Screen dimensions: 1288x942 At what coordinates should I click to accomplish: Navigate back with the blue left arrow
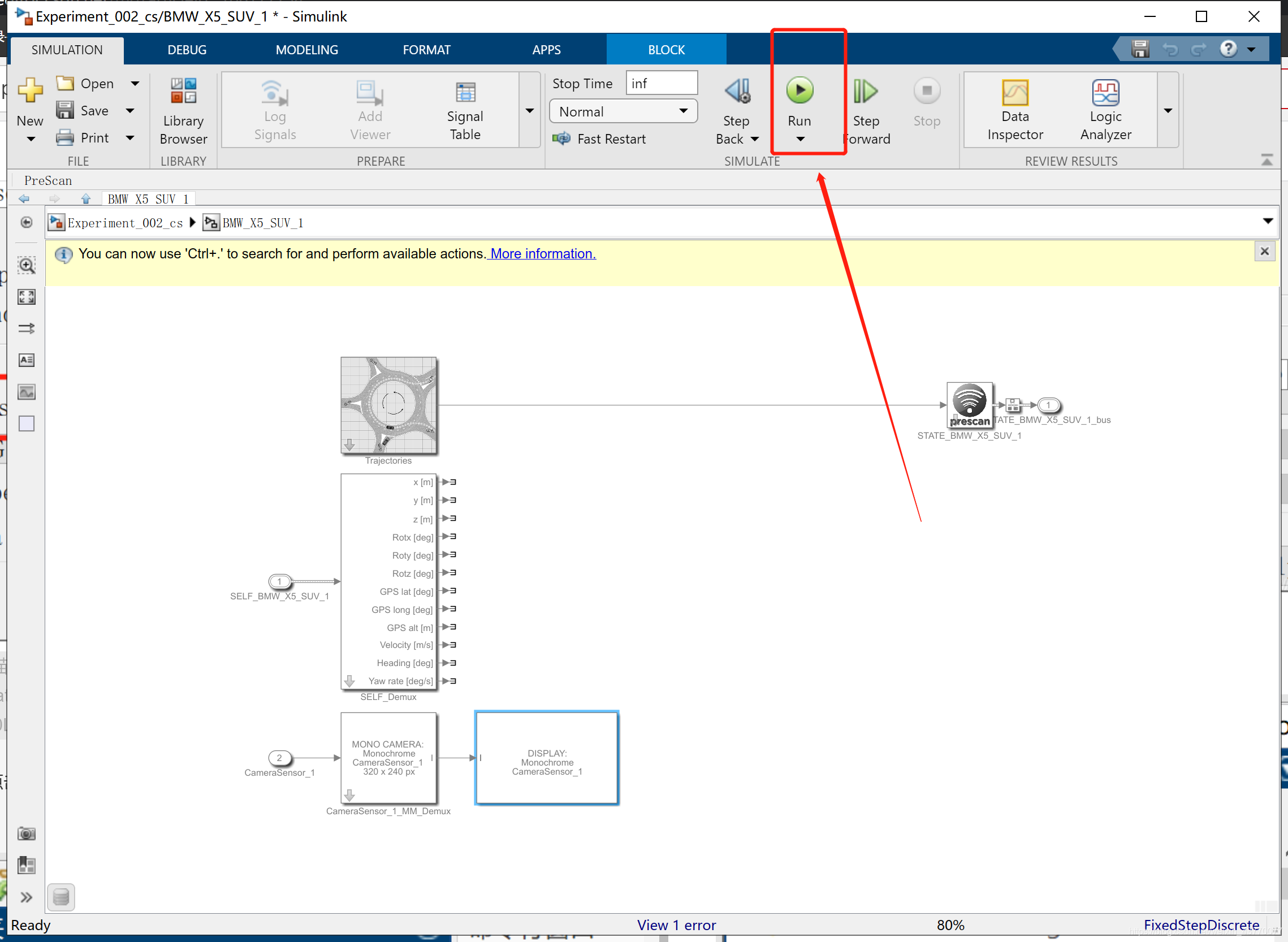click(x=24, y=198)
